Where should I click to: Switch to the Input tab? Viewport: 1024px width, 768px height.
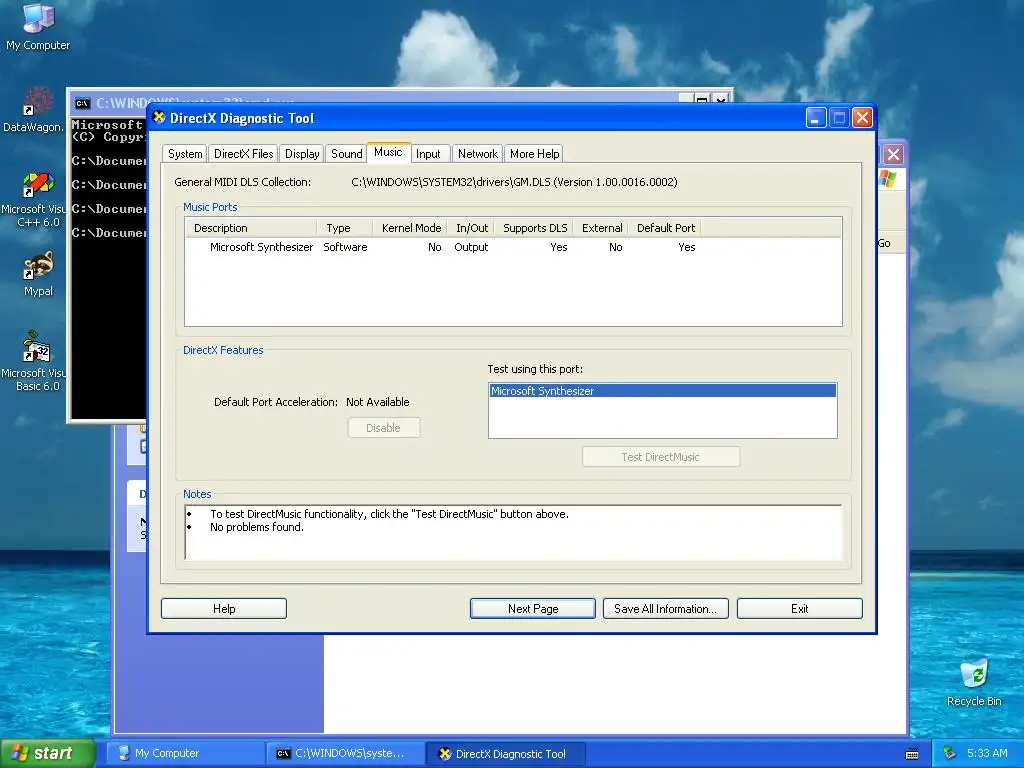(x=428, y=153)
